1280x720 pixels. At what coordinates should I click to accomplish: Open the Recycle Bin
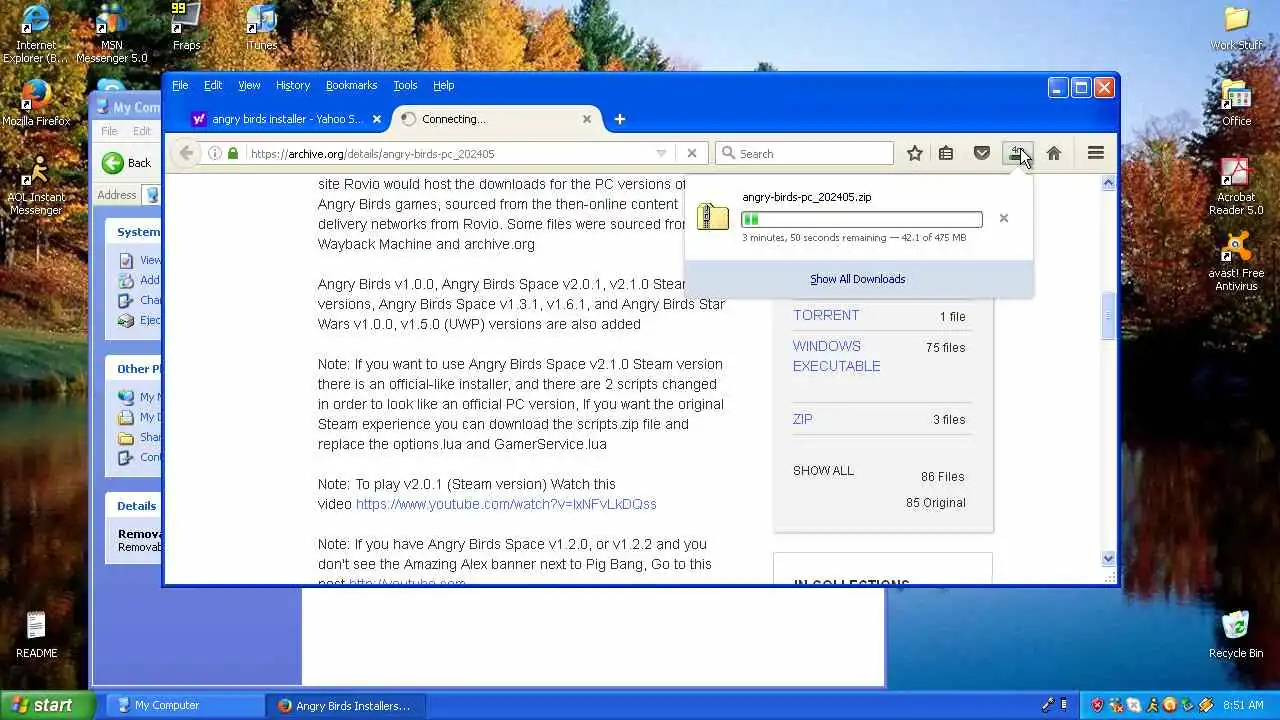click(1236, 634)
